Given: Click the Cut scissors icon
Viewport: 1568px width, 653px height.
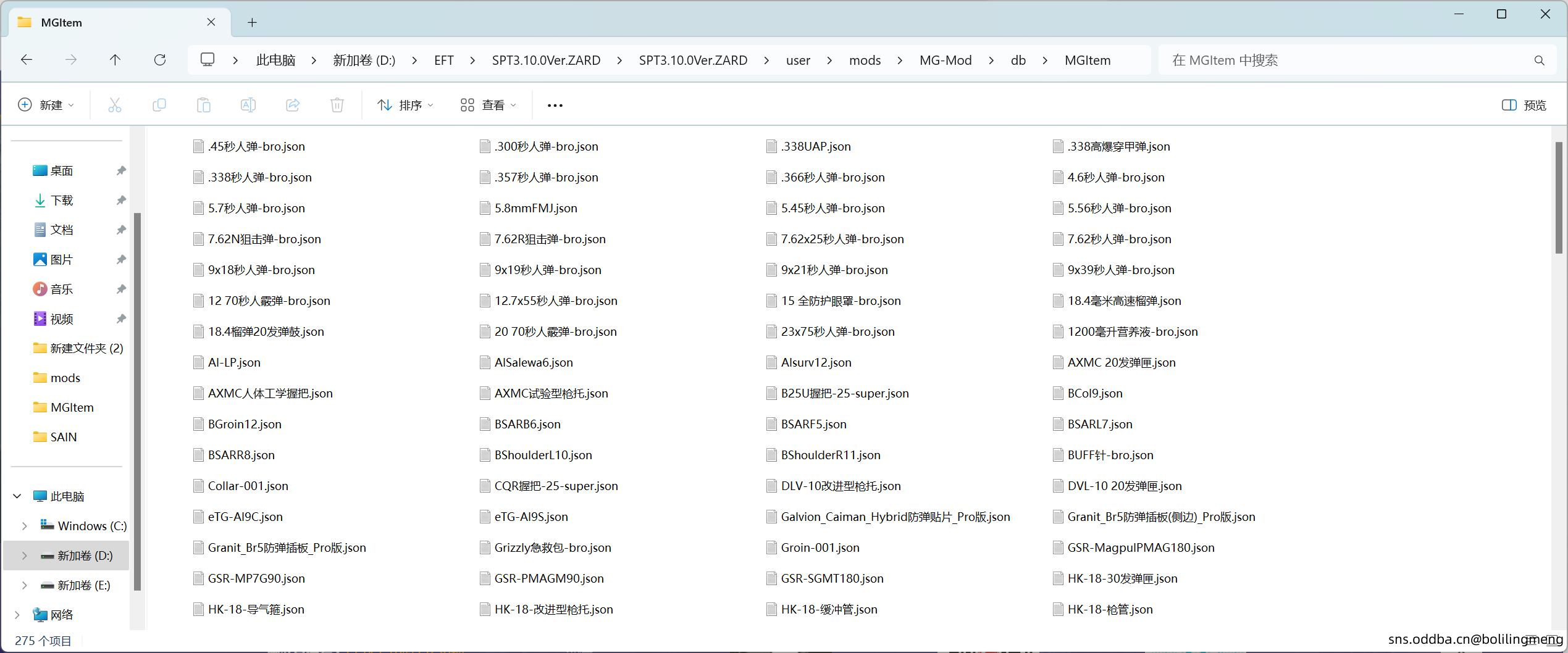Looking at the screenshot, I should [114, 105].
